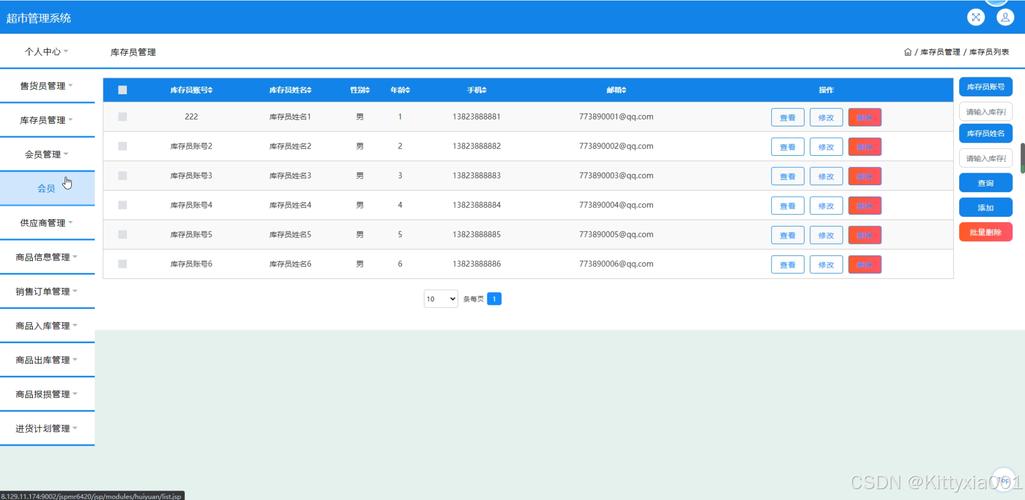Click 查看 button for account 222 row
The width and height of the screenshot is (1025, 500).
click(x=788, y=118)
